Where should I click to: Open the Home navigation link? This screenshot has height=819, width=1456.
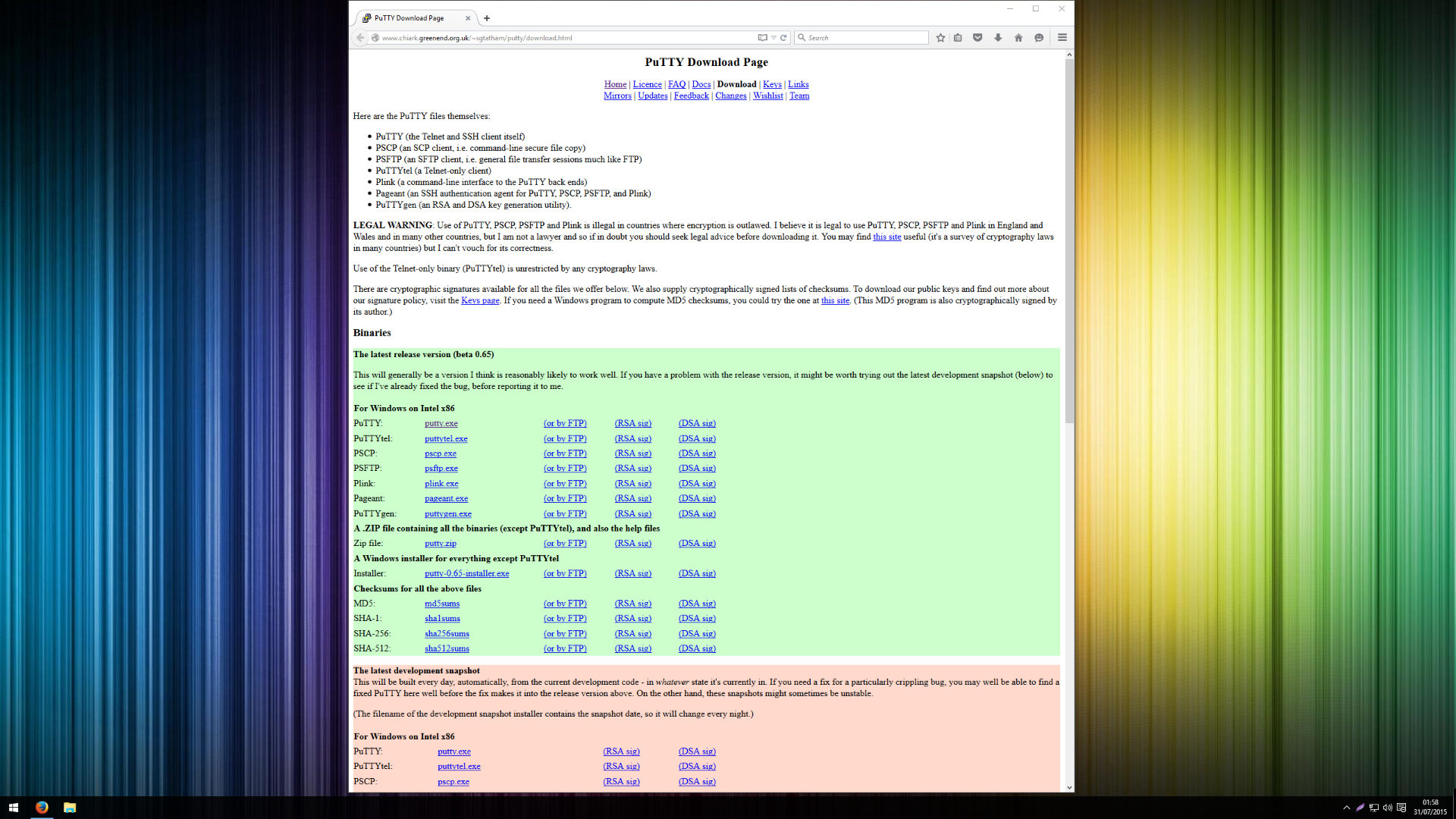(x=615, y=84)
